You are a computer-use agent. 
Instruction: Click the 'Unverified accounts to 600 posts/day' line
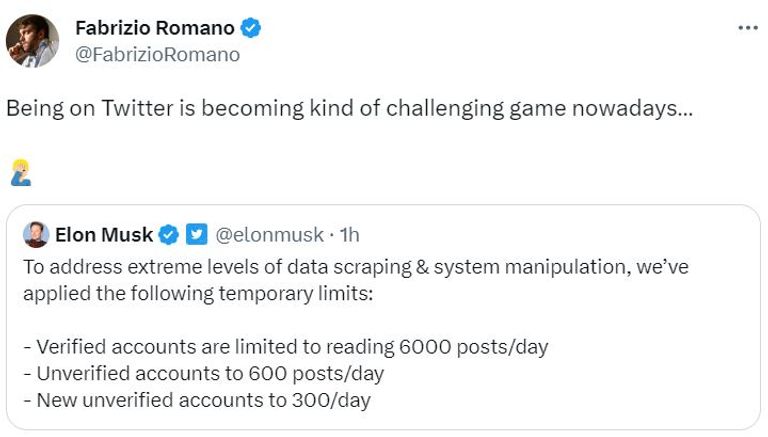(203, 374)
